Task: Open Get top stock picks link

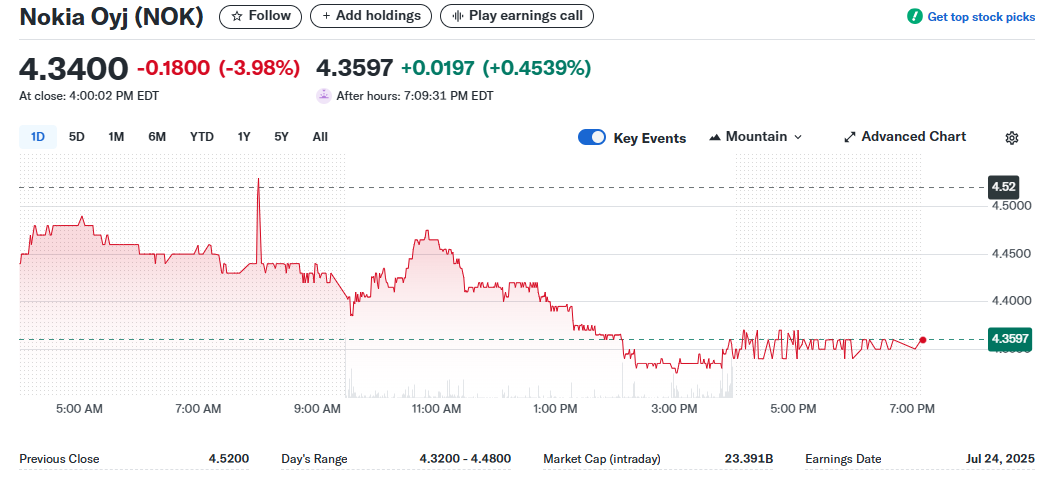Action: [x=980, y=17]
